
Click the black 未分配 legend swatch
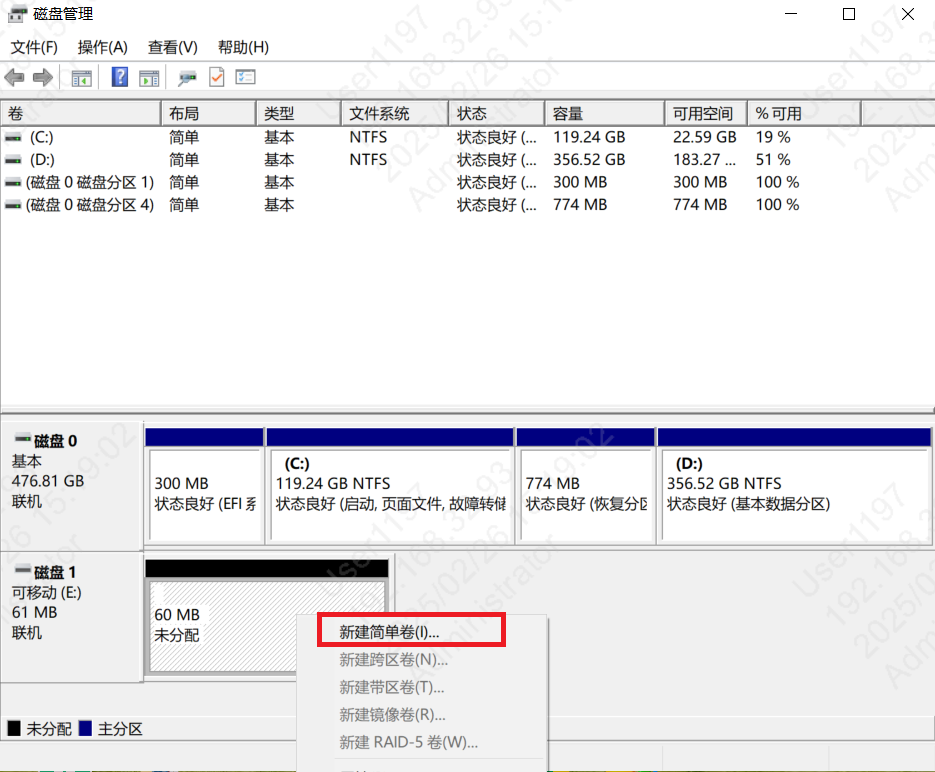12,729
